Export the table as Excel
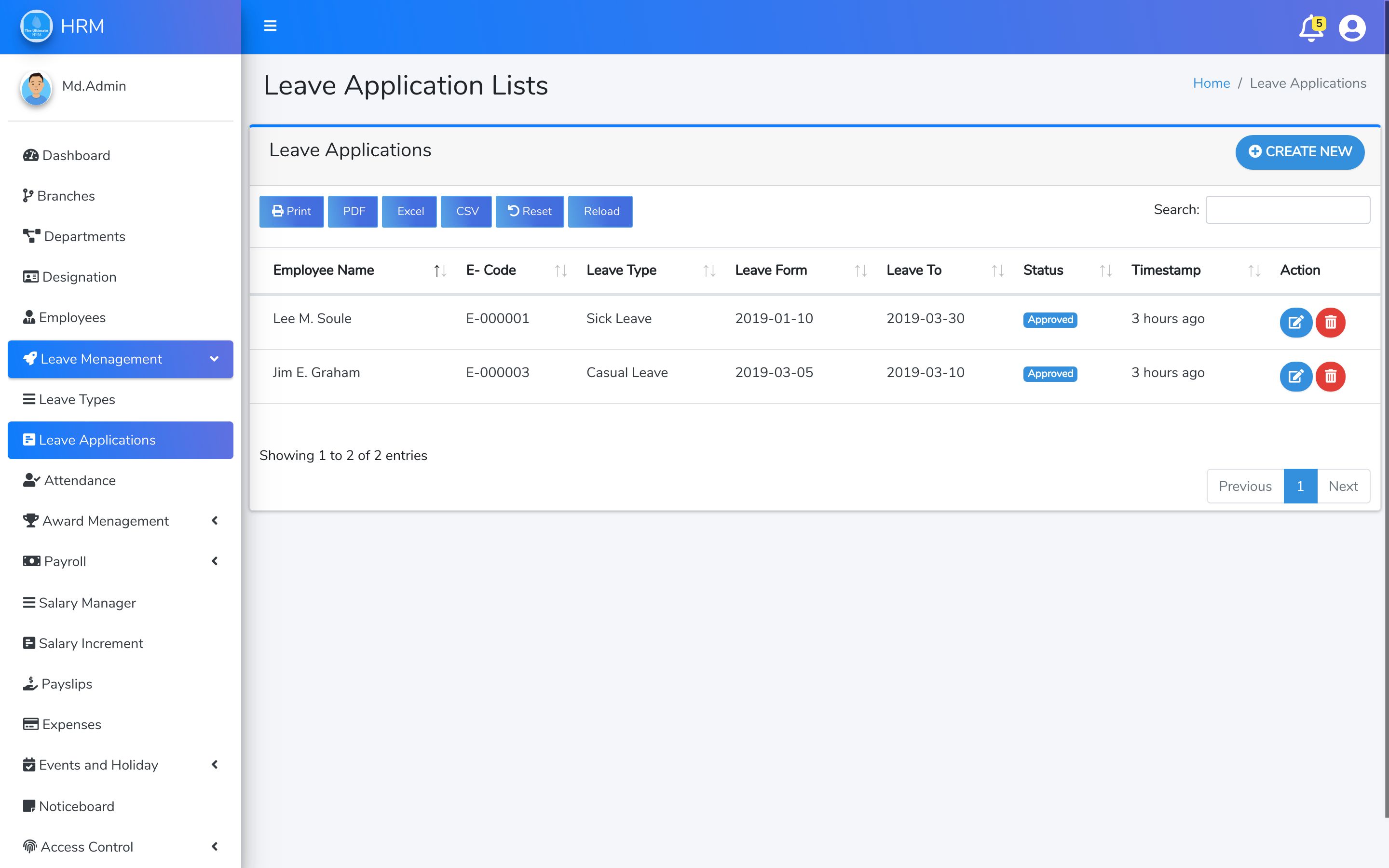 (409, 211)
